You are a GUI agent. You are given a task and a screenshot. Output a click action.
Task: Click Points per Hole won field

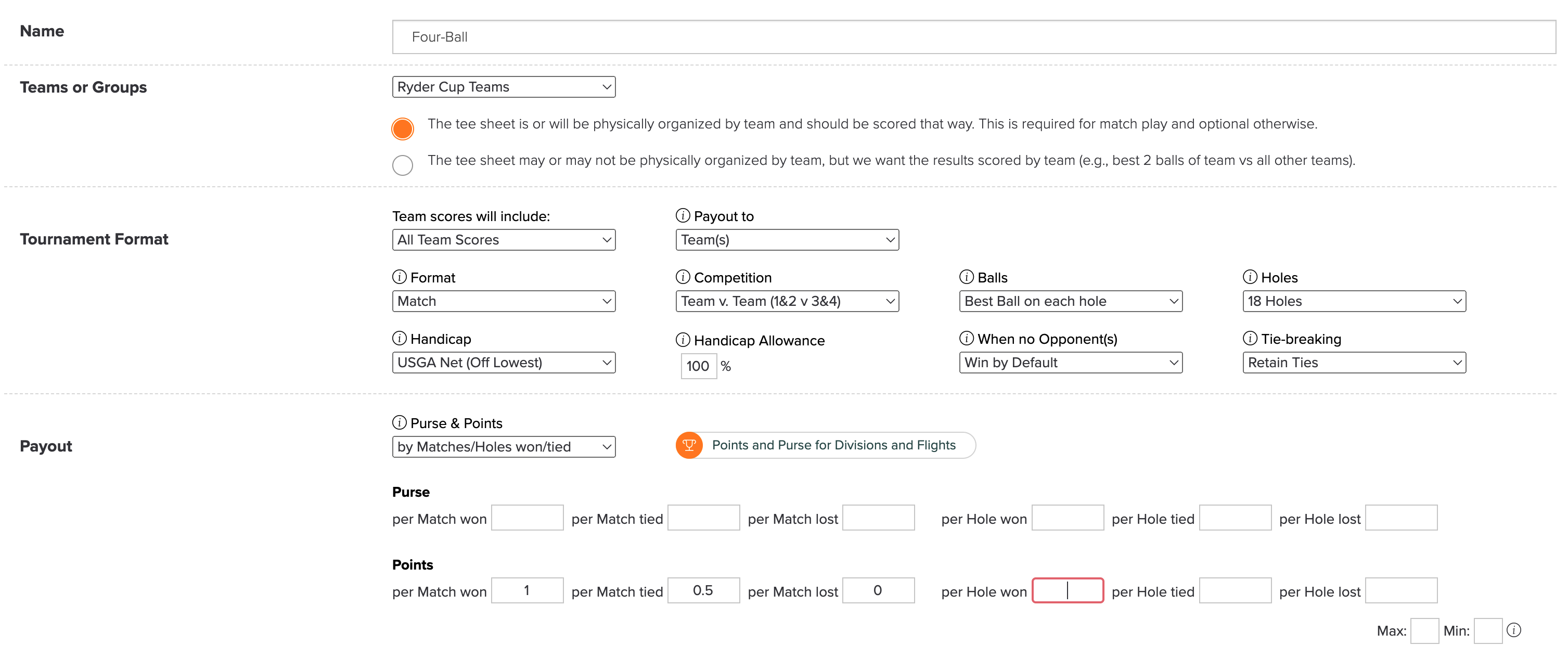pos(1068,591)
